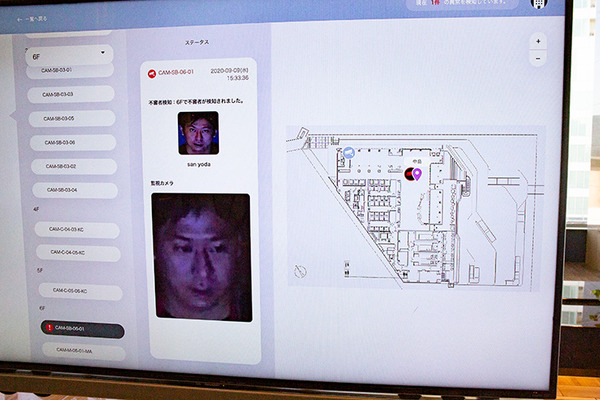600x400 pixels.
Task: Open the detected person's small face thumbnail
Action: click(x=198, y=131)
